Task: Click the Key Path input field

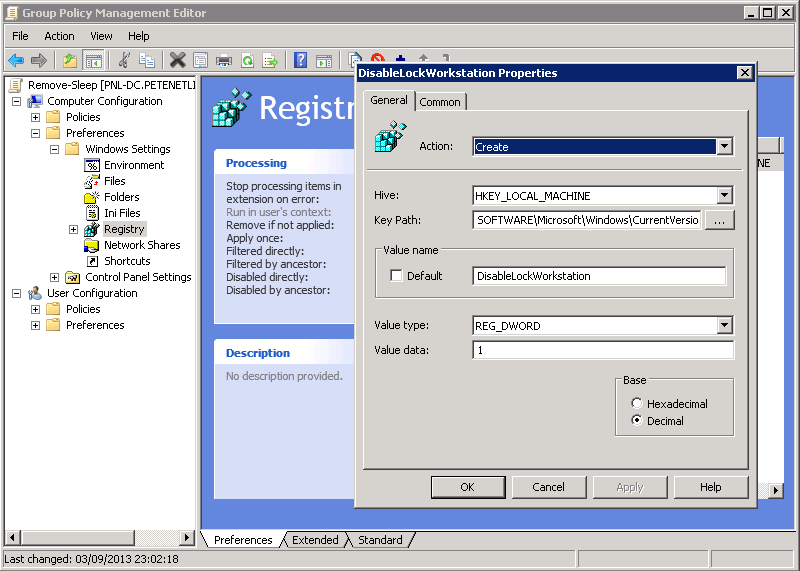Action: click(x=587, y=220)
